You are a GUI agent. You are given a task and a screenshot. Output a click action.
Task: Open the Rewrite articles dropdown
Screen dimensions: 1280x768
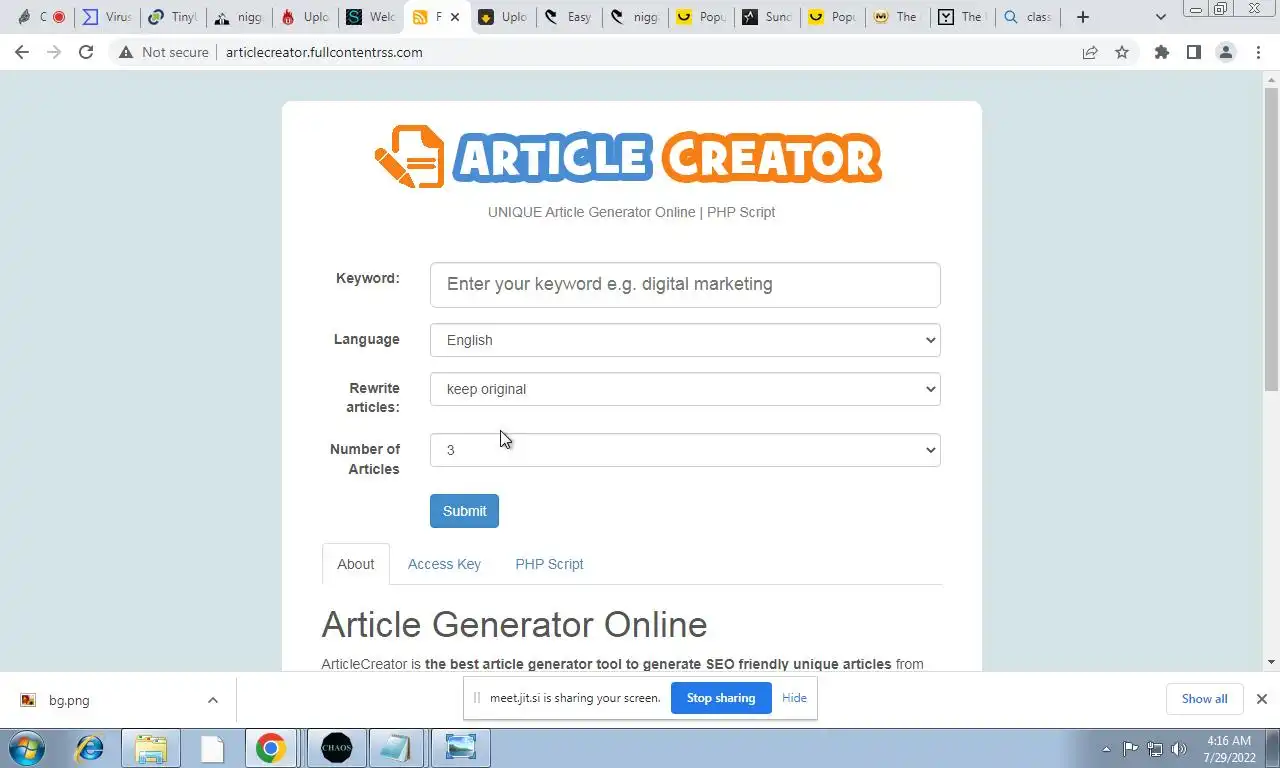pos(685,389)
